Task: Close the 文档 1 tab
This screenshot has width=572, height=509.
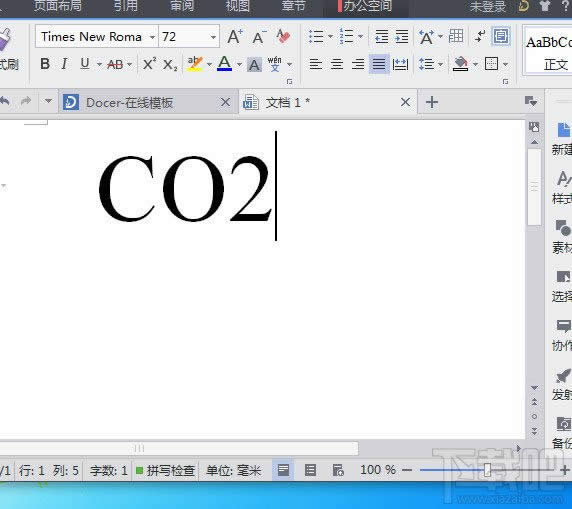Action: click(405, 102)
